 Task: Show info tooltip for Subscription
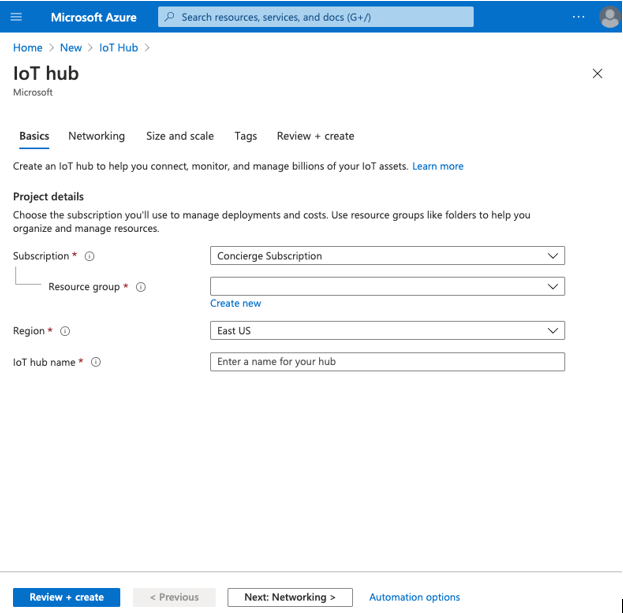click(89, 256)
